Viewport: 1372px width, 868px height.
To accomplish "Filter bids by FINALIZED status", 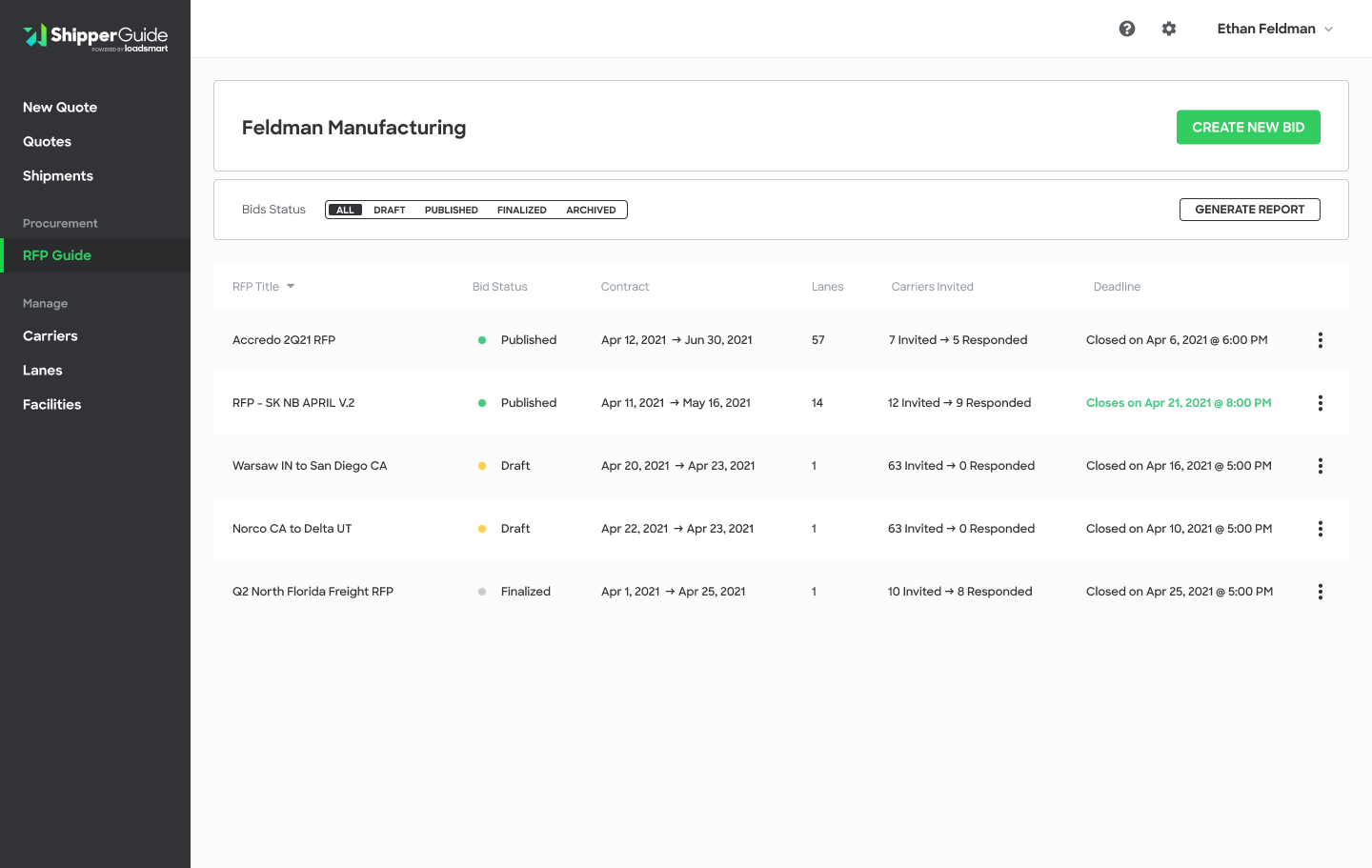I will coord(522,210).
